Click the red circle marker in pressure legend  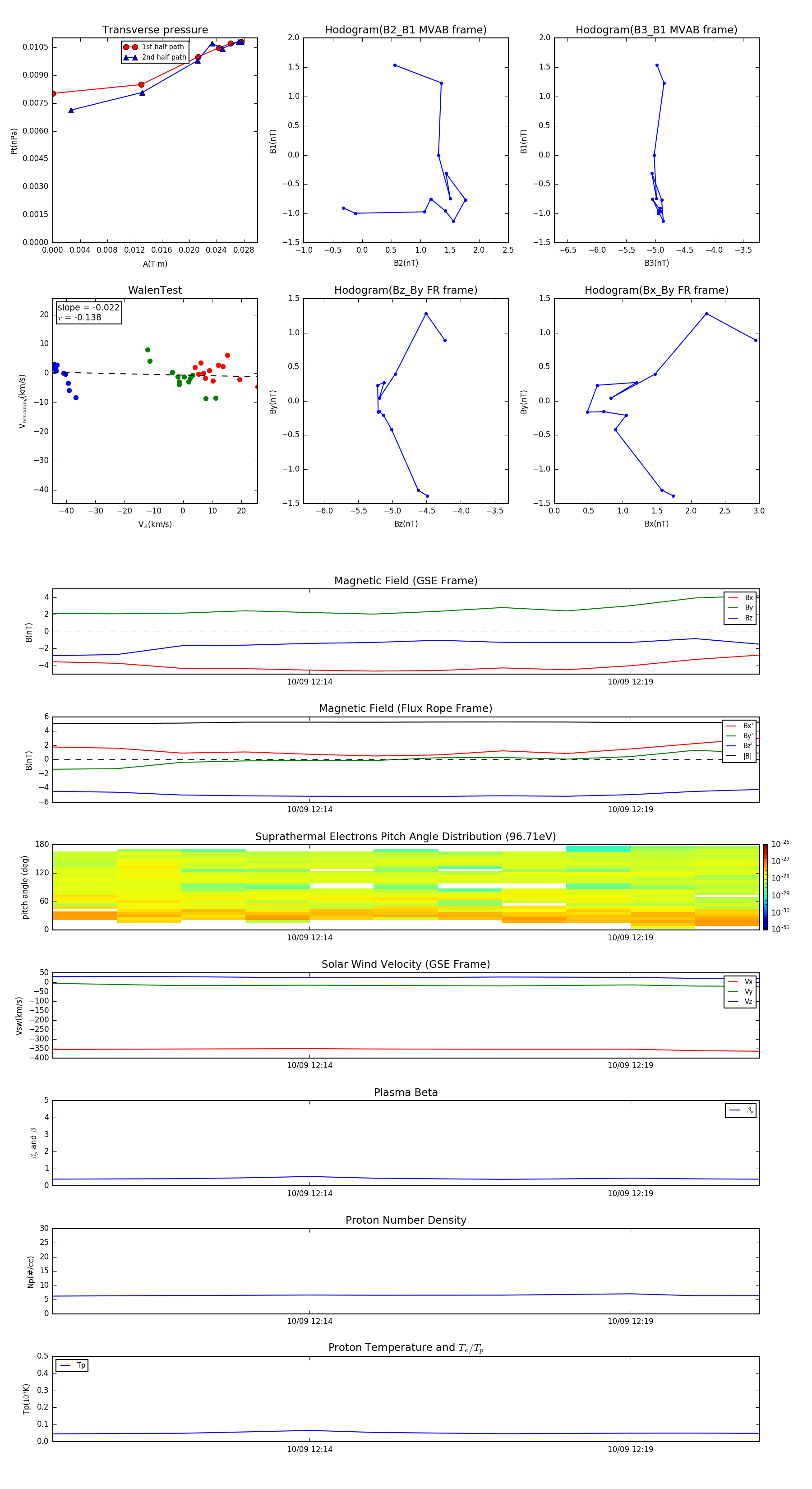point(130,47)
